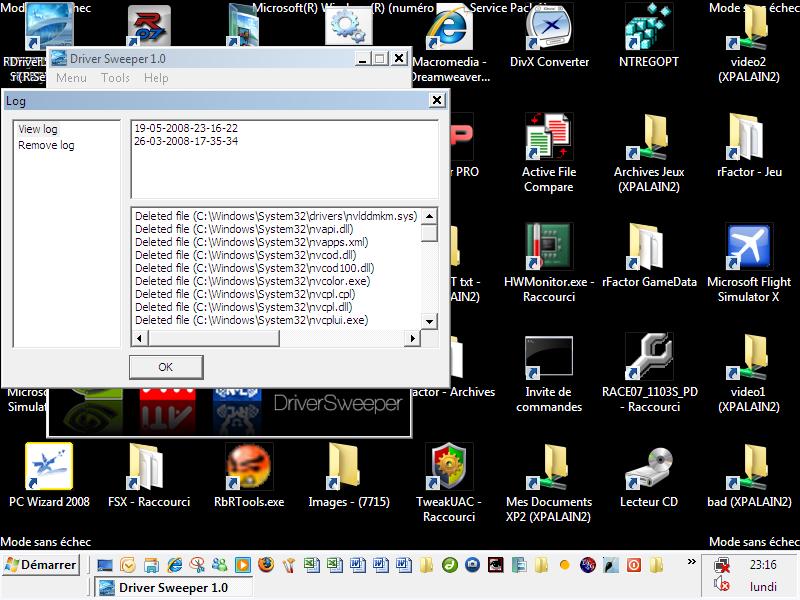Image resolution: width=800 pixels, height=600 pixels.
Task: Select the nvcplui.exe deleted file line
Action: pyautogui.click(x=252, y=320)
